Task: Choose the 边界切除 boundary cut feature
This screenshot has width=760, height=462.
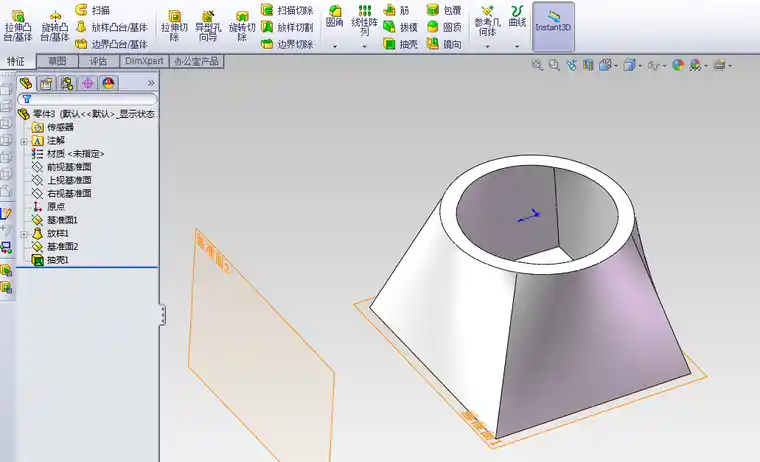Action: pyautogui.click(x=287, y=44)
